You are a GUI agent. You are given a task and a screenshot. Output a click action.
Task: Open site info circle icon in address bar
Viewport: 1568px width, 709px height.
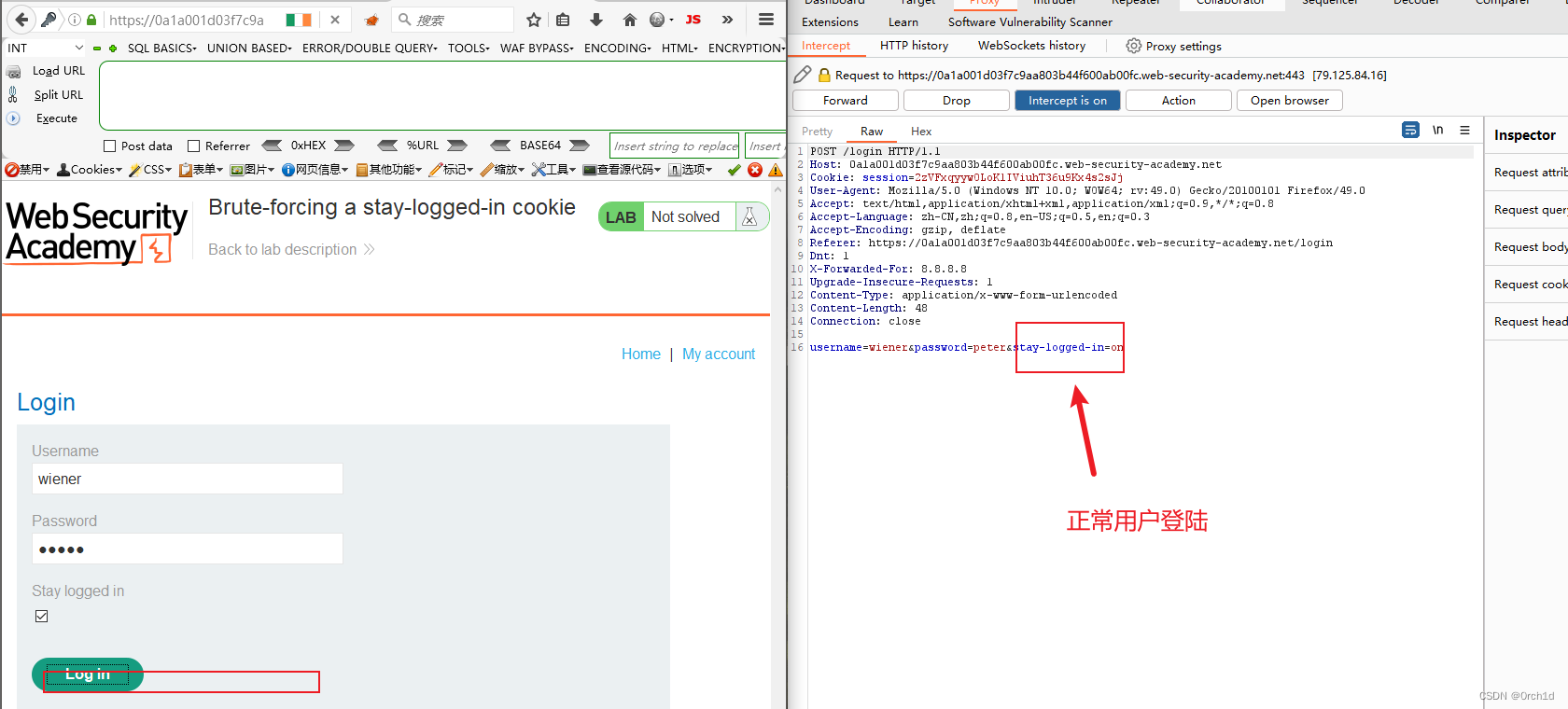[75, 20]
